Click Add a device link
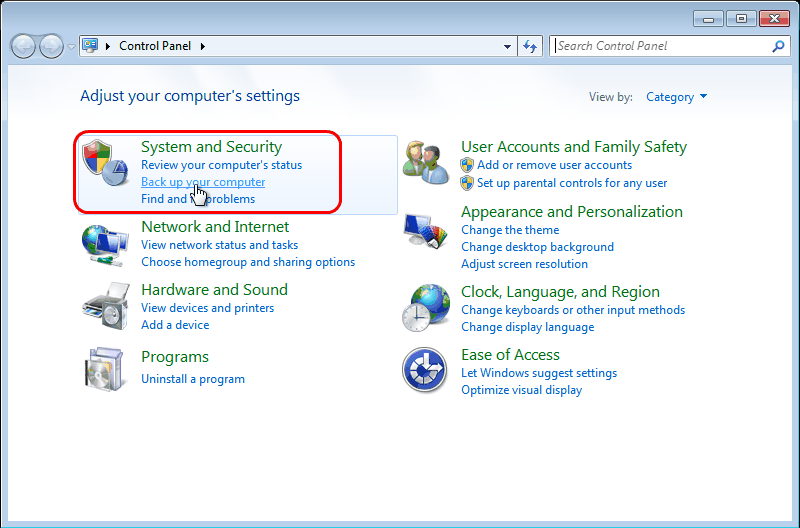The image size is (800, 528). [x=175, y=325]
